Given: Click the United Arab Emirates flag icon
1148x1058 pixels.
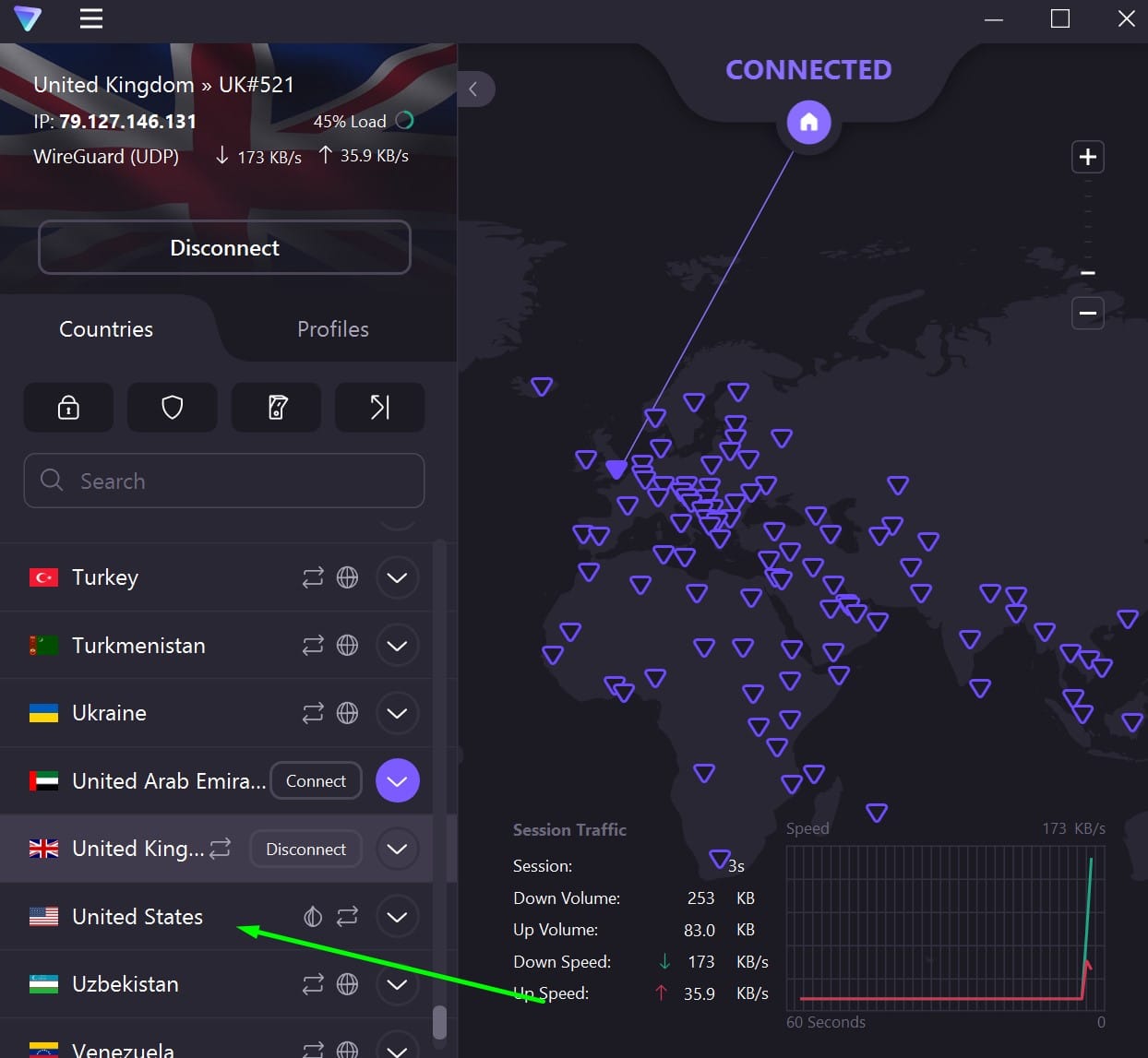Looking at the screenshot, I should click(x=43, y=781).
